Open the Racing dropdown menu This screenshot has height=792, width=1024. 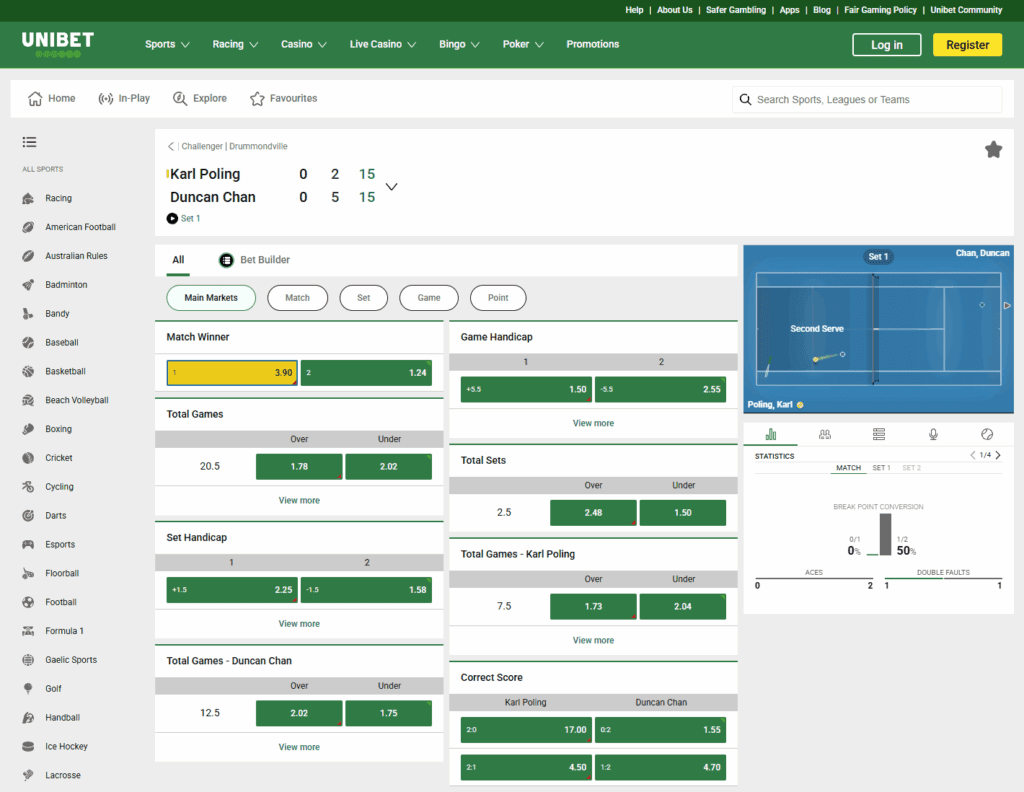234,44
